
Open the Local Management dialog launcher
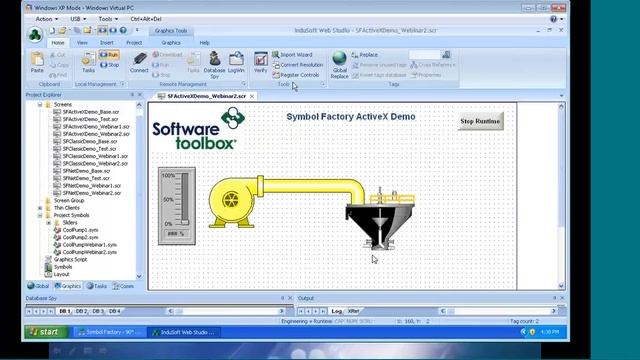[x=122, y=84]
